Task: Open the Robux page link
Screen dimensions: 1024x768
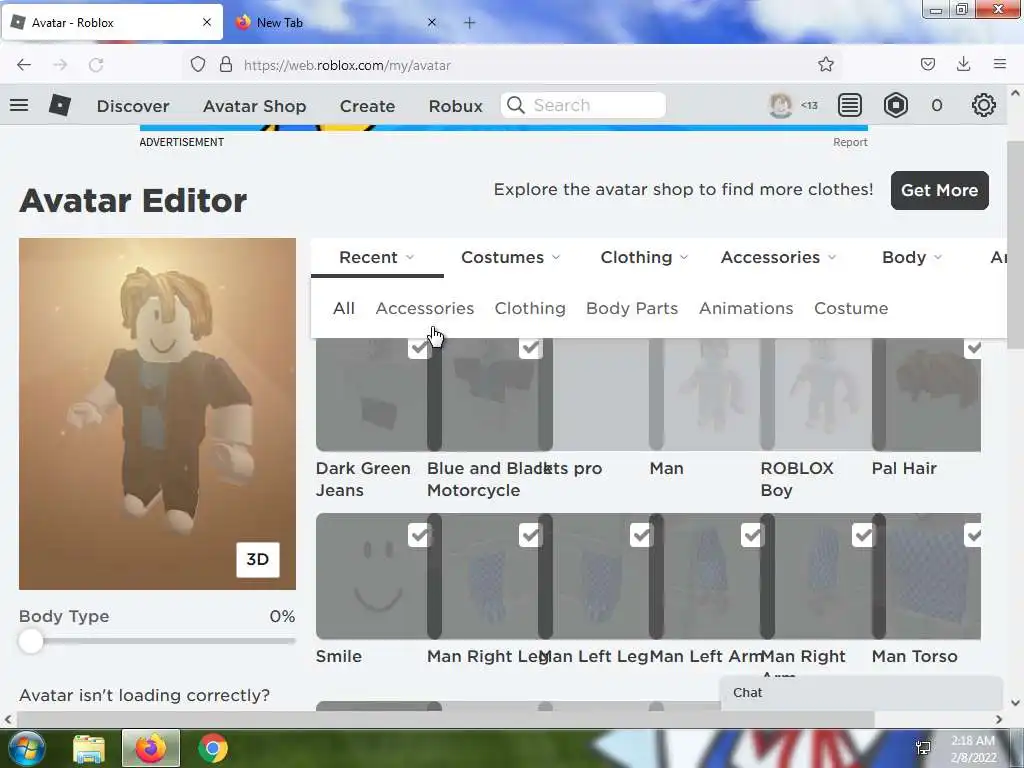Action: [455, 106]
